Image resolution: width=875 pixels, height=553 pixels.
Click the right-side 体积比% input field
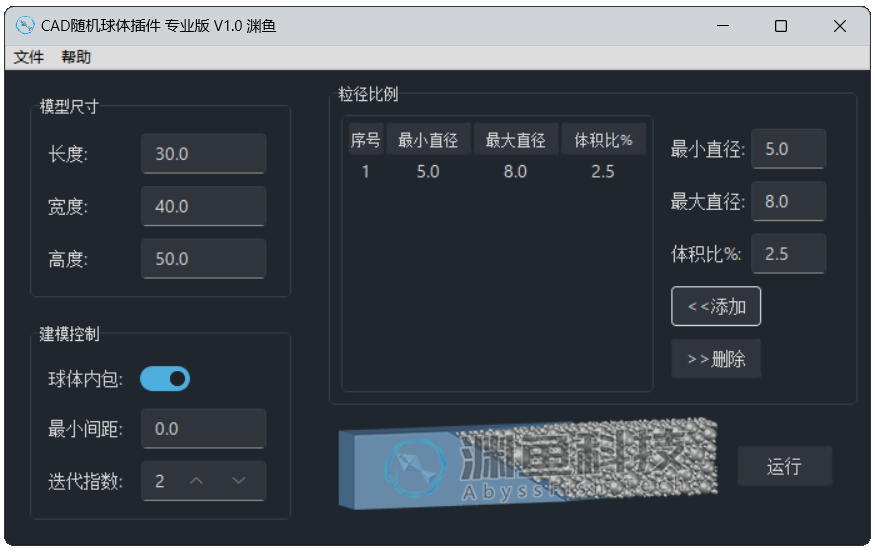(789, 254)
